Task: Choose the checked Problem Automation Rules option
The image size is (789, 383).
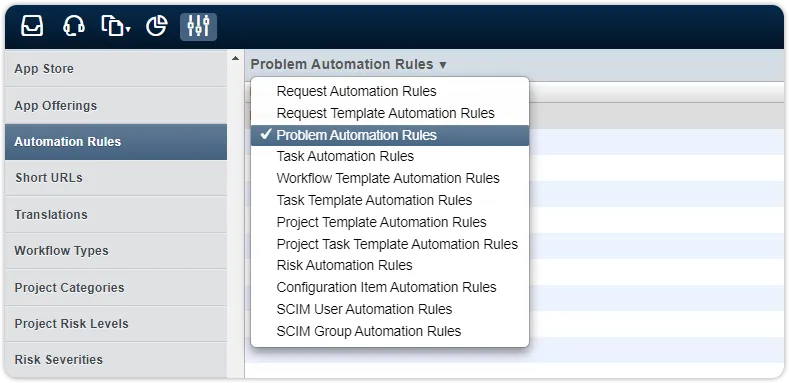Action: tap(390, 135)
